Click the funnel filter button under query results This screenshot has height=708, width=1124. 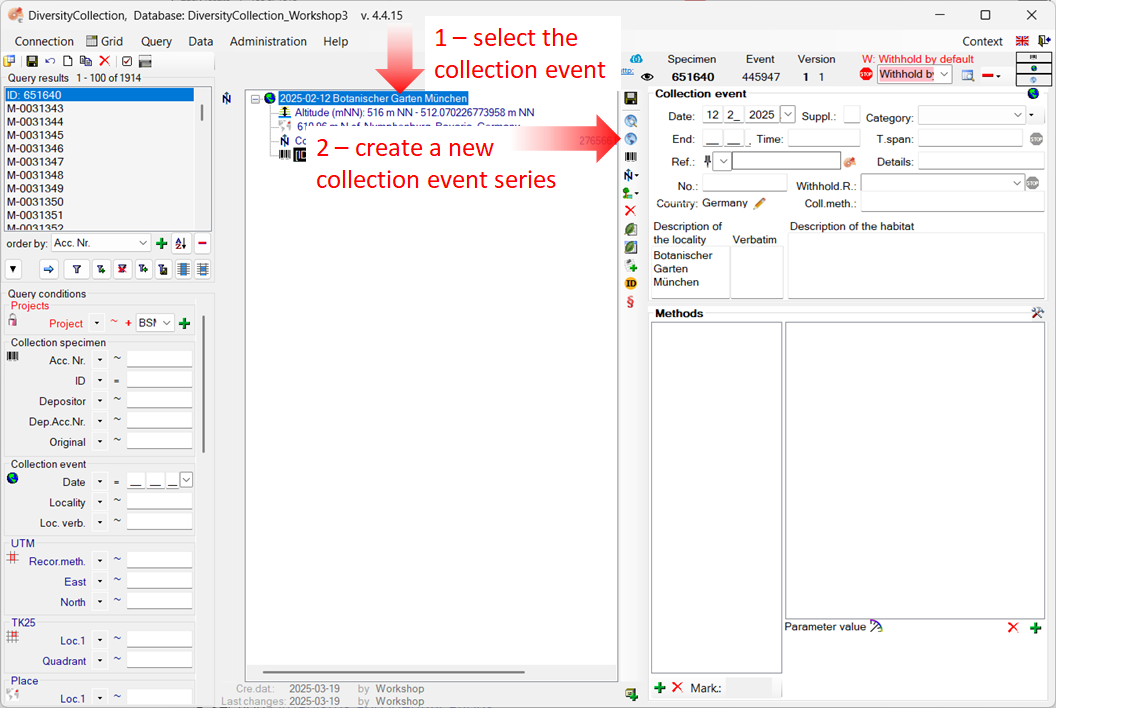(x=76, y=269)
